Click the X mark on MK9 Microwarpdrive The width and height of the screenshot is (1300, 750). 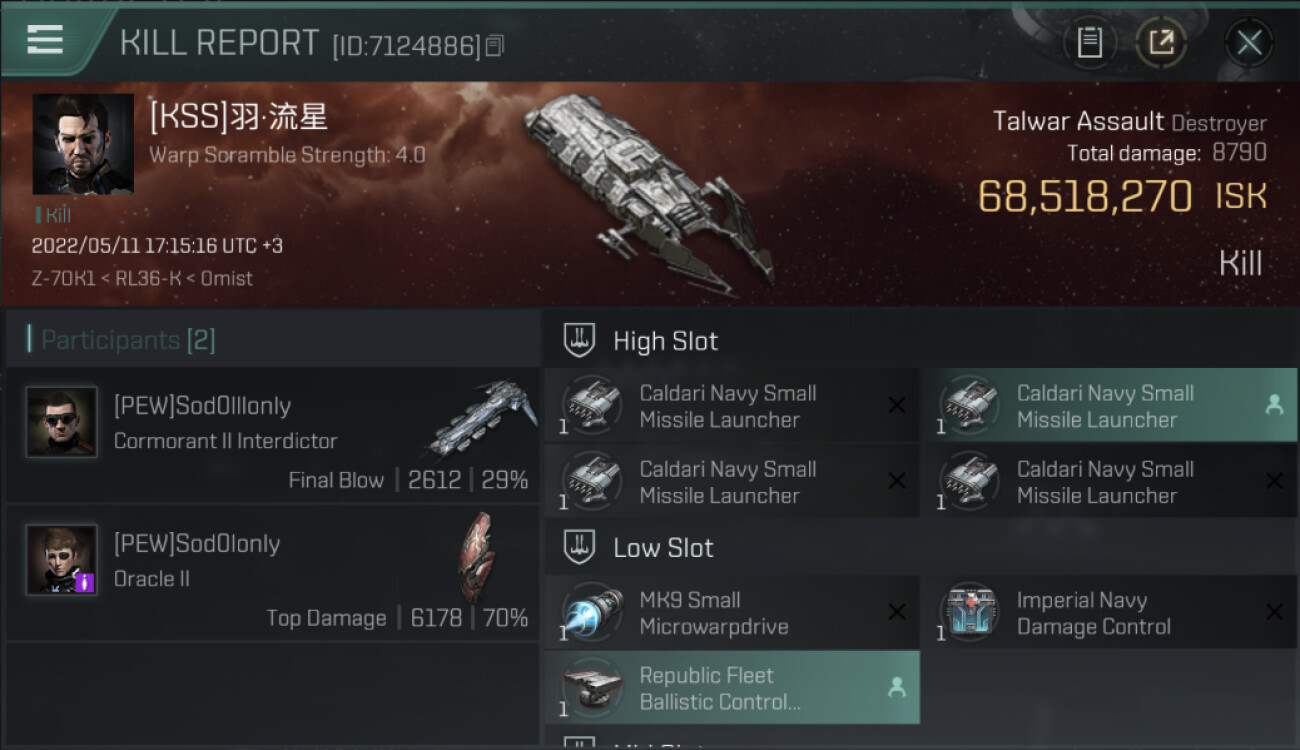coord(897,612)
